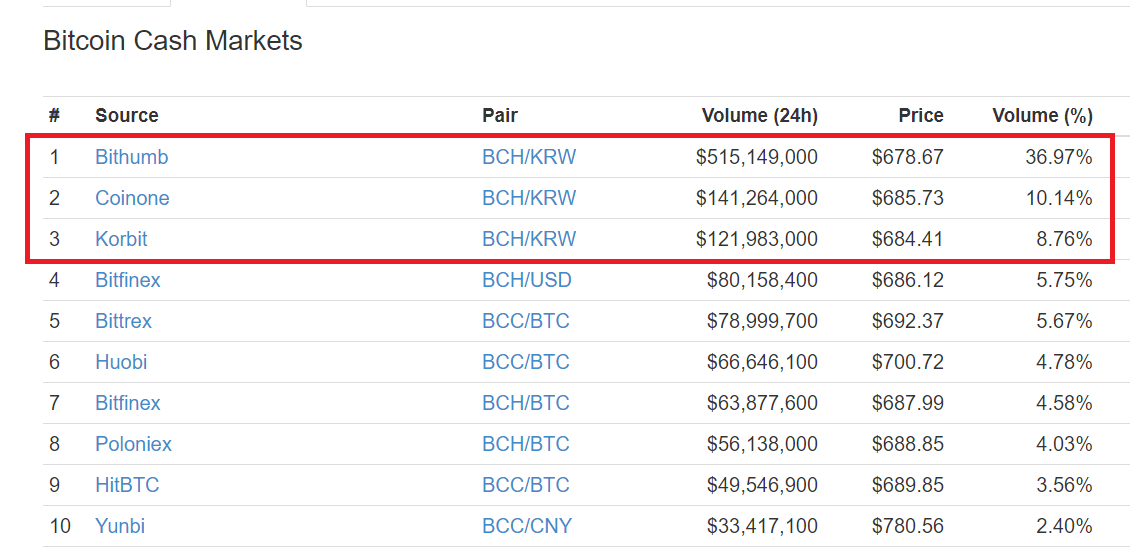The image size is (1130, 548).
Task: Select the $63,877,600 volume value
Action: (762, 403)
